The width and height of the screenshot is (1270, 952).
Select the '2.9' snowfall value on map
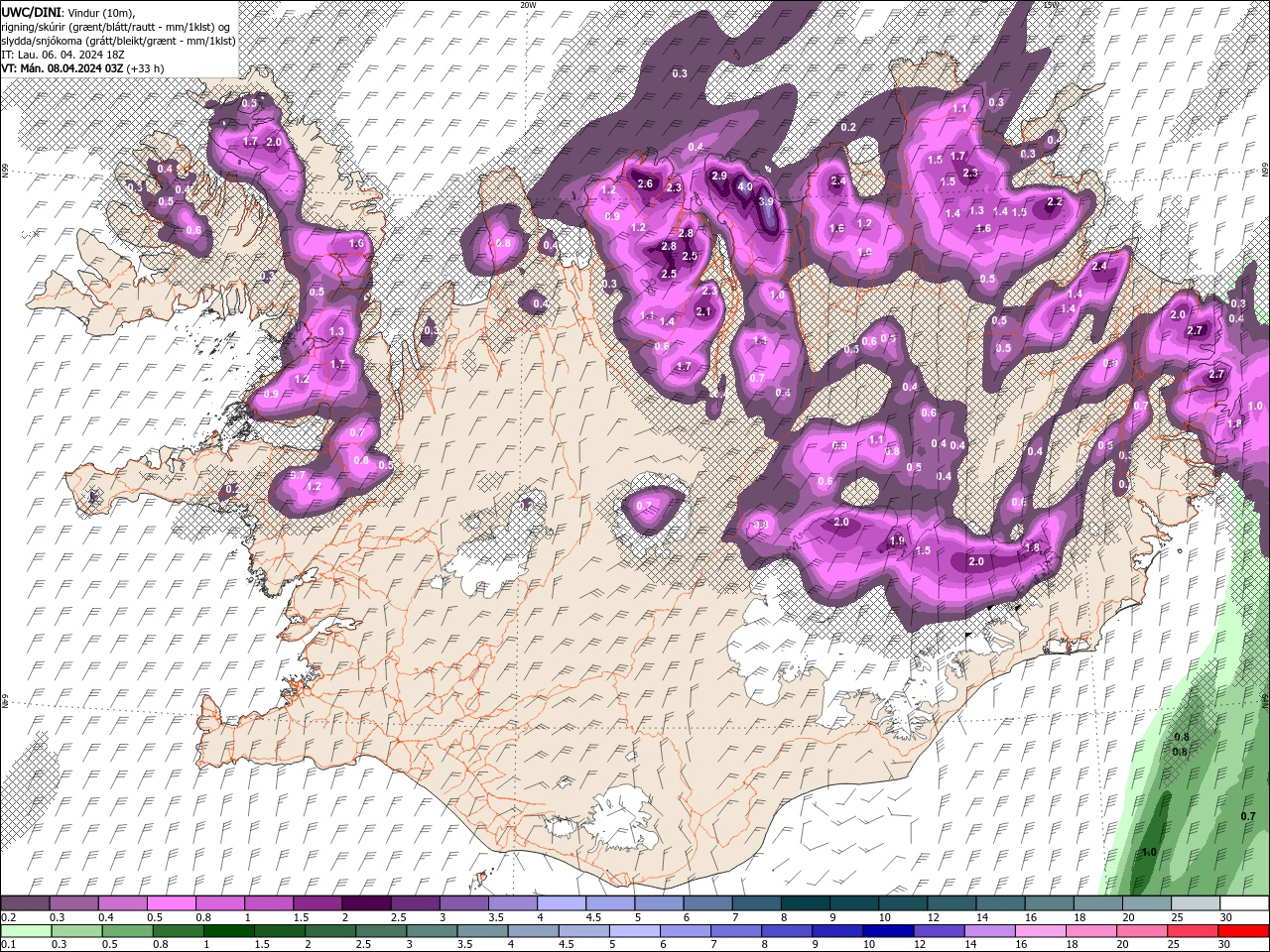coord(719,176)
